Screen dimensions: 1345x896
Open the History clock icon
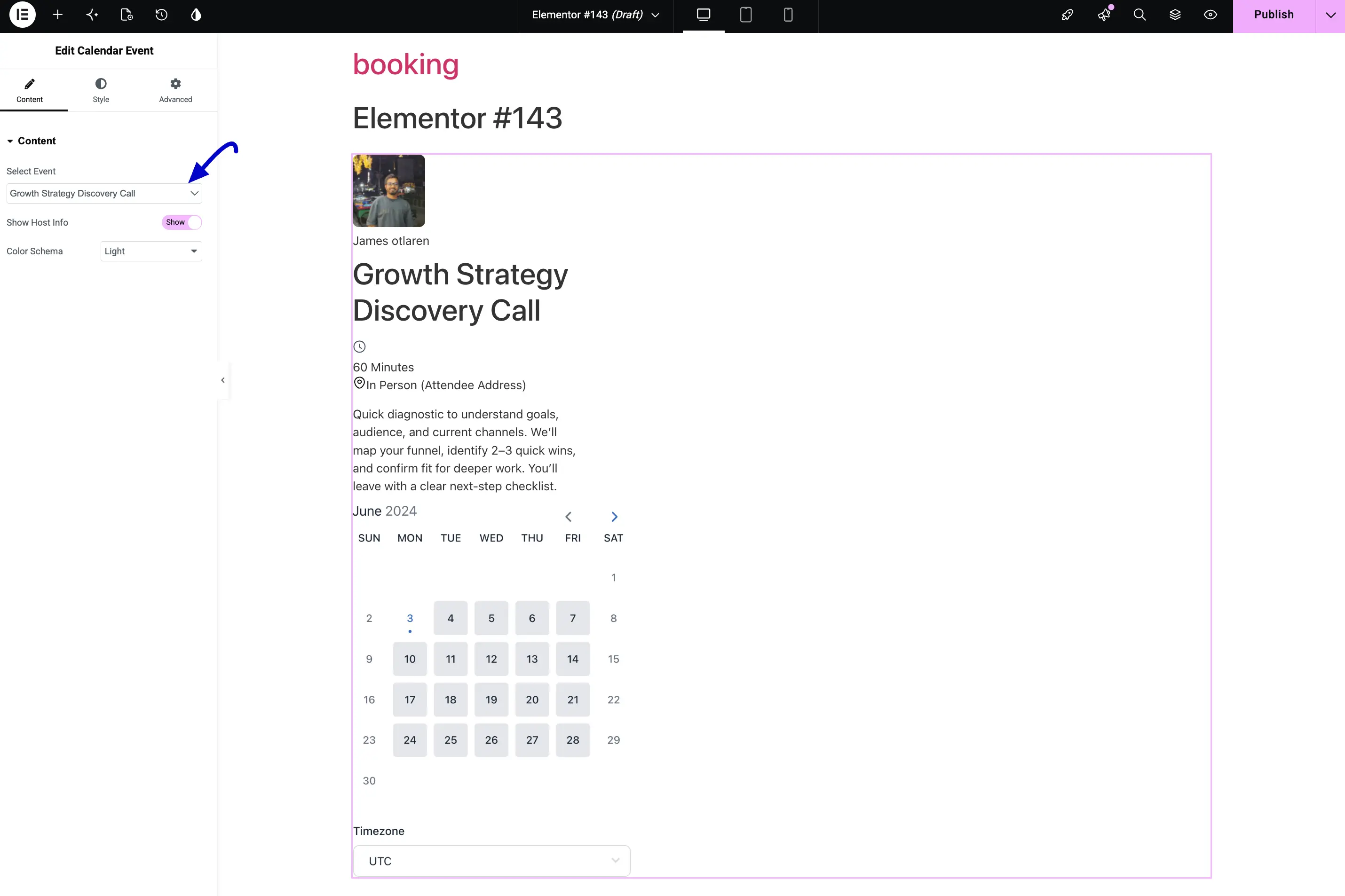coord(161,15)
